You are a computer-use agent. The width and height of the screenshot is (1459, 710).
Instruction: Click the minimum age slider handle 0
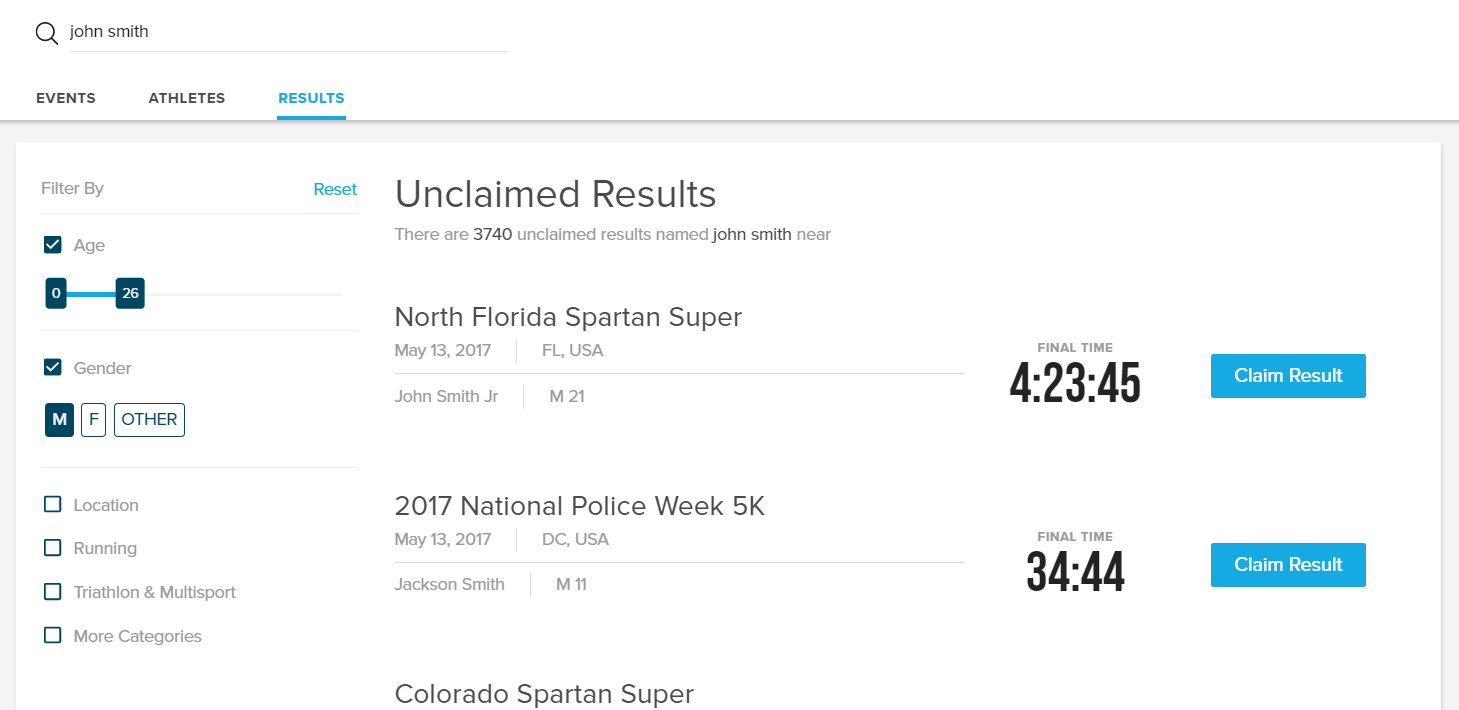pos(56,294)
